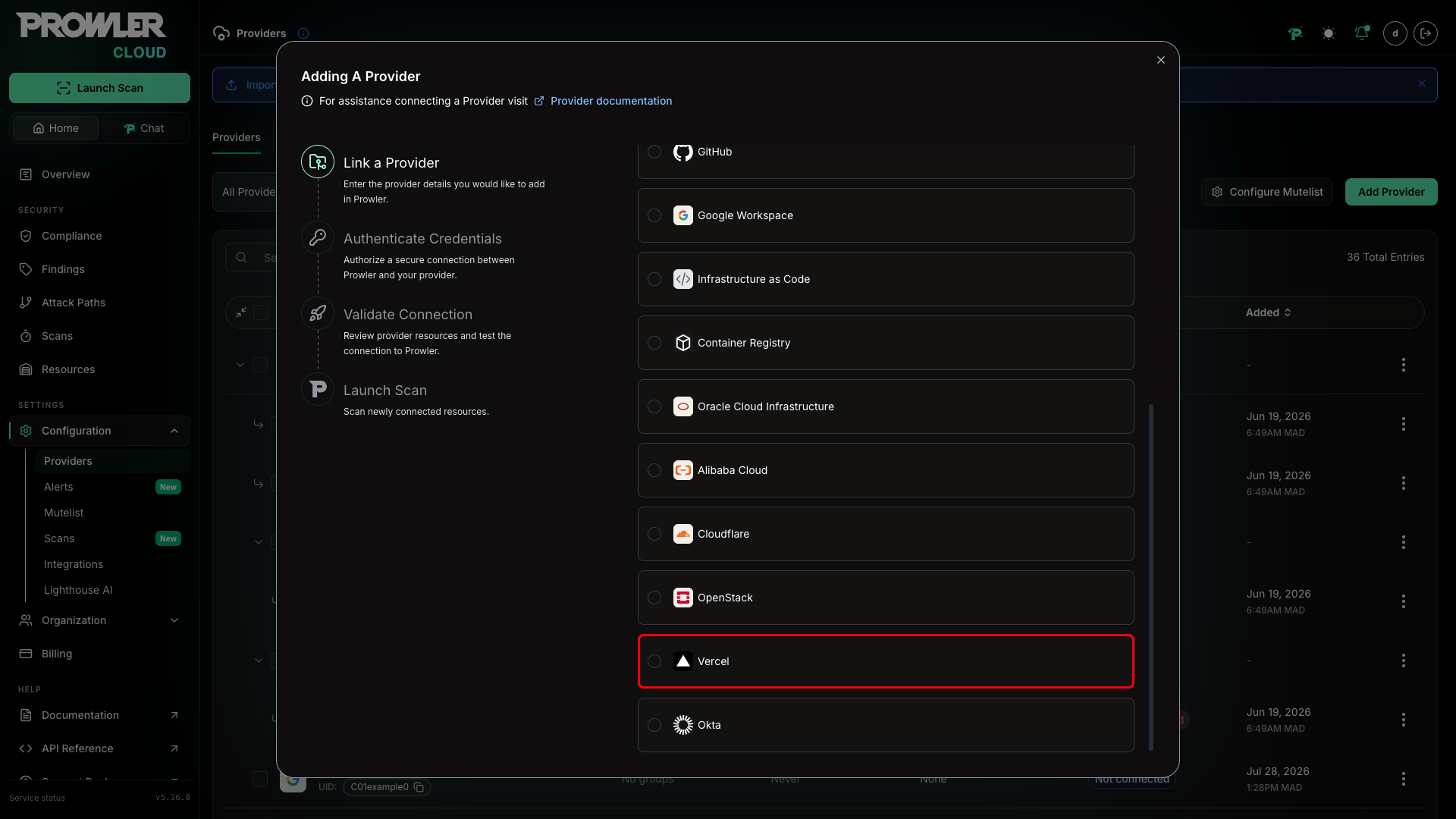Click the Google Workspace logo icon
This screenshot has width=1456, height=819.
click(x=683, y=215)
